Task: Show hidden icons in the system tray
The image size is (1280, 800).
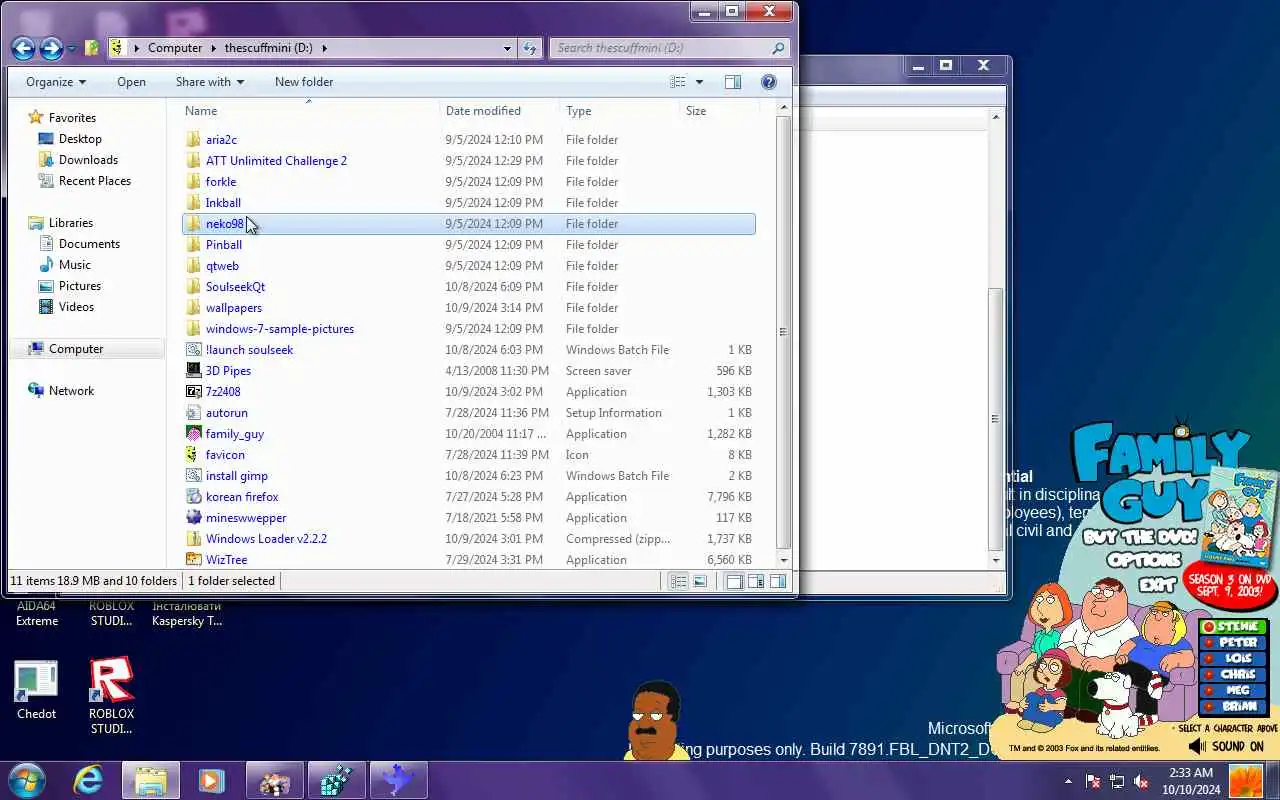Action: [x=1068, y=781]
